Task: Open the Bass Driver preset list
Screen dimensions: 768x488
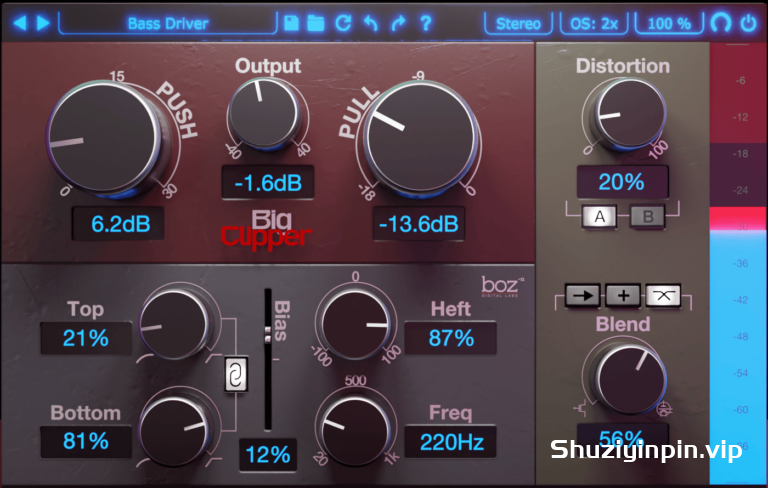Action: coord(168,23)
